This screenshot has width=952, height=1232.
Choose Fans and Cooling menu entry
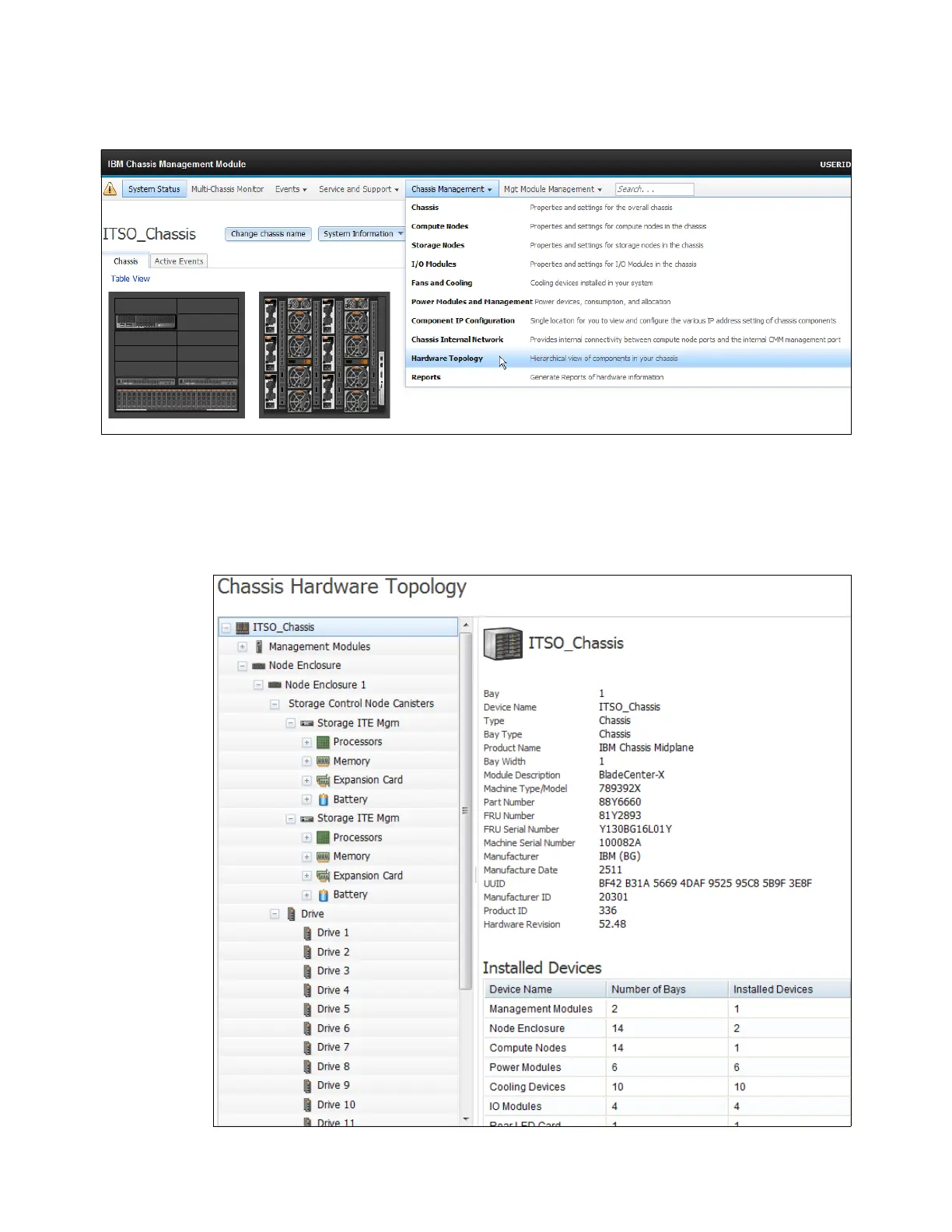coord(628,283)
